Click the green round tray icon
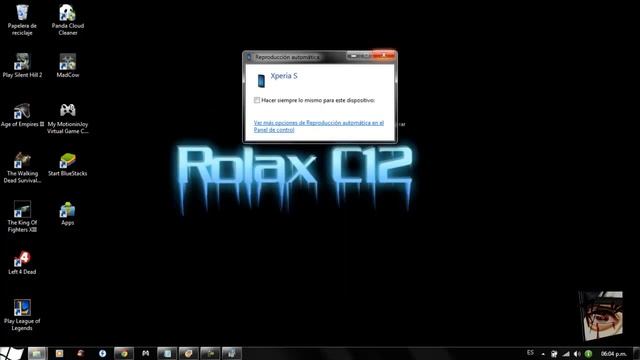Screen dimensions: 640x360 click(588, 354)
